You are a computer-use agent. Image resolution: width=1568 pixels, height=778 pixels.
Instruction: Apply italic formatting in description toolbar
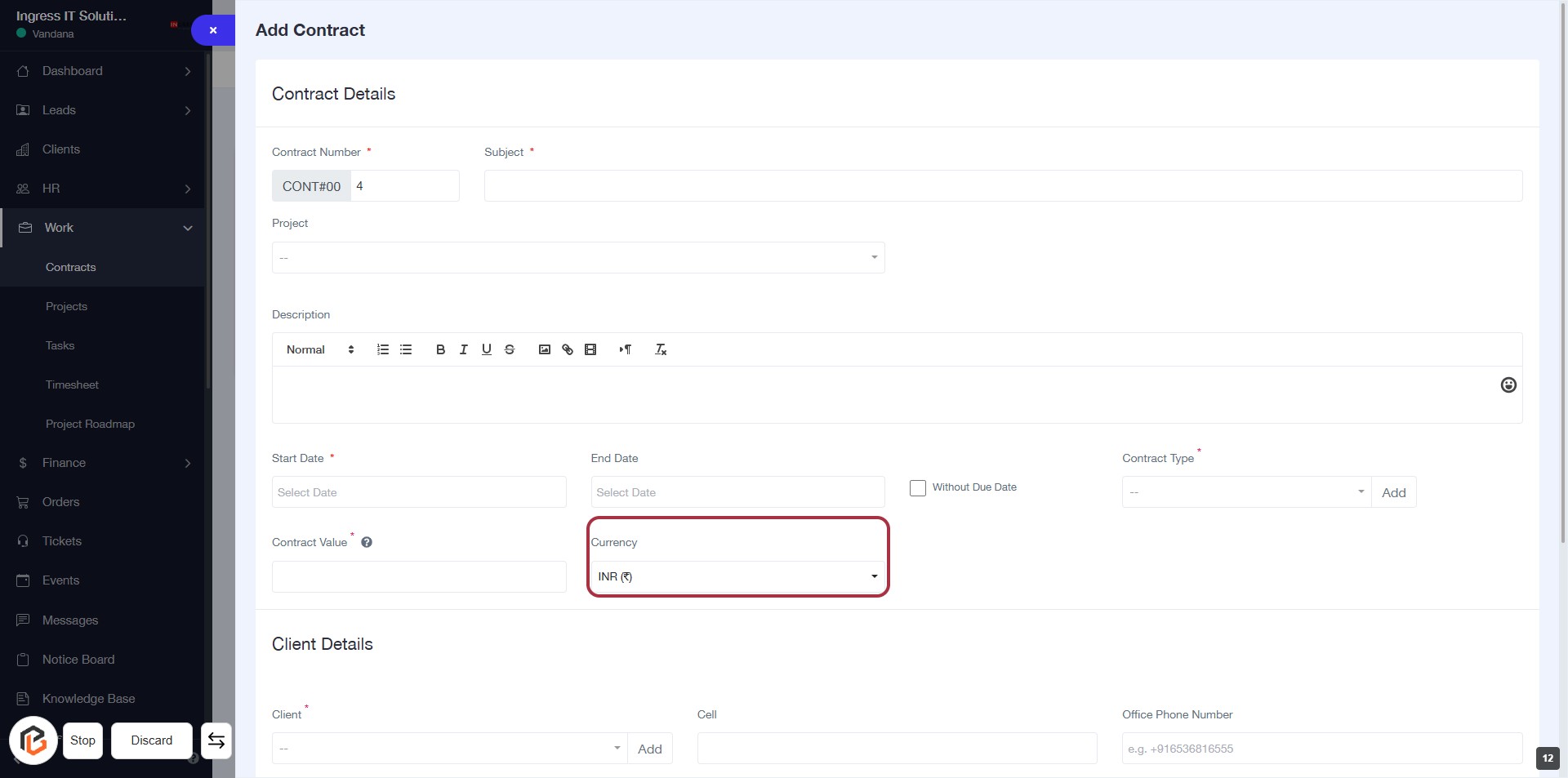(x=463, y=349)
